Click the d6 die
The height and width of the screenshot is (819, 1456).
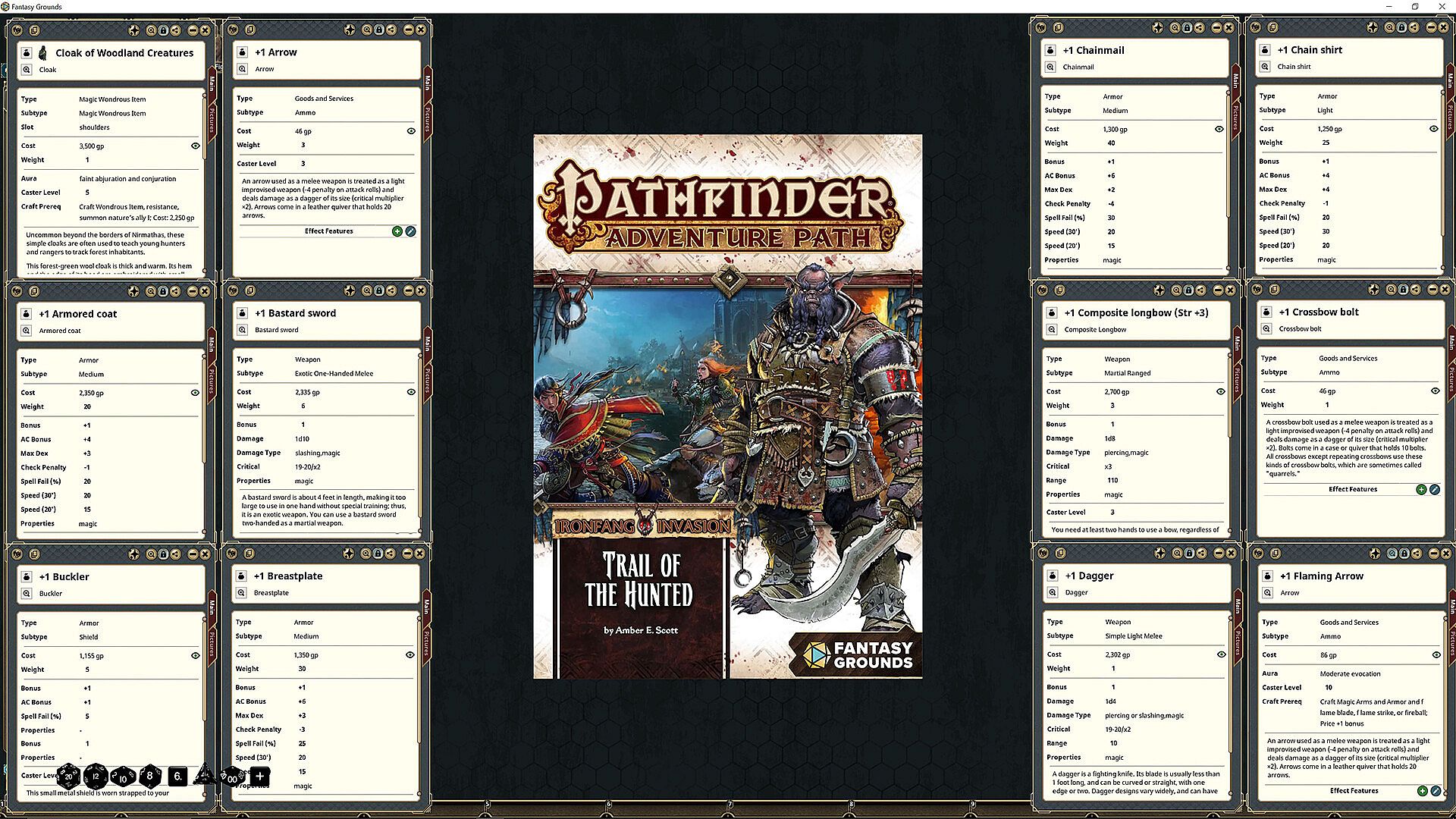(x=177, y=776)
